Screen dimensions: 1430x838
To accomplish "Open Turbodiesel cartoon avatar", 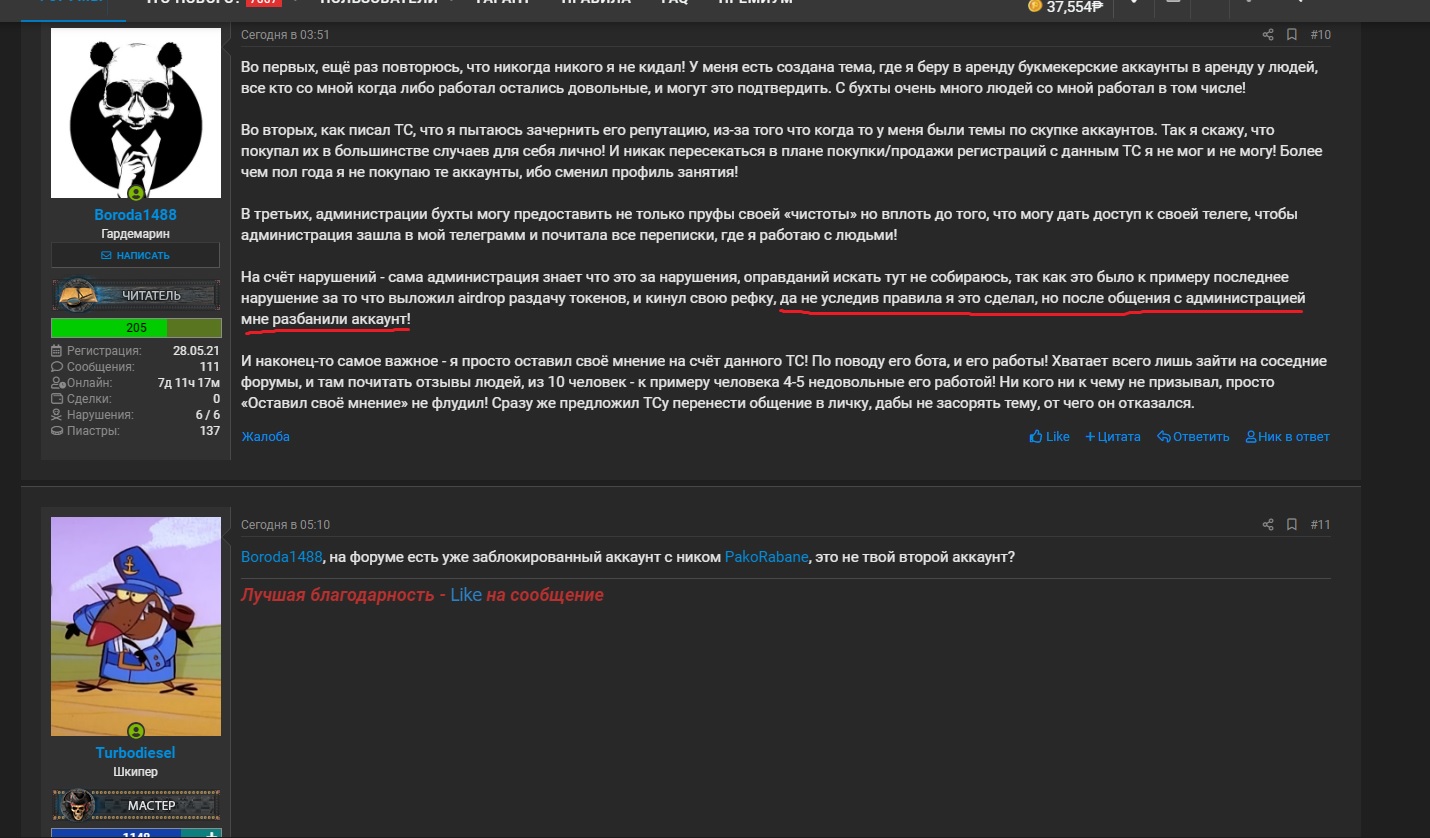I will (136, 627).
